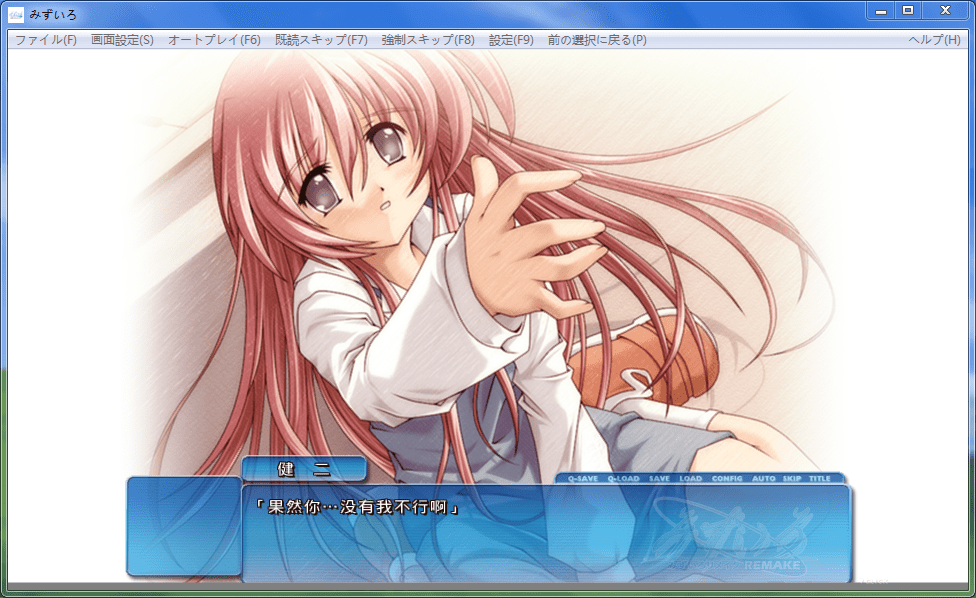Image resolution: width=976 pixels, height=598 pixels.
Task: Choose 前の選択に戻る(P) from the menu bar
Action: pos(597,40)
